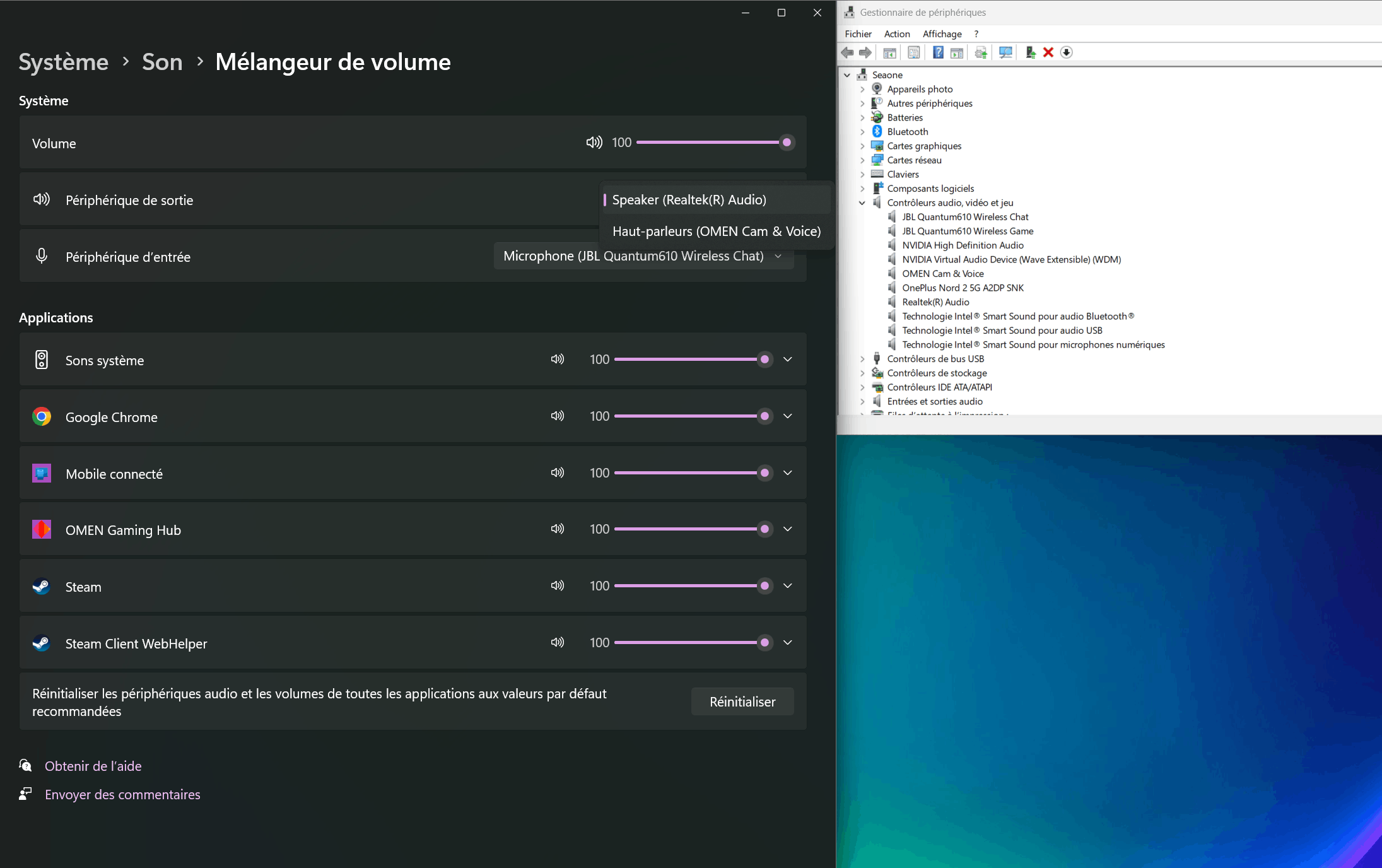Mute system Volume via speaker icon

tap(594, 143)
